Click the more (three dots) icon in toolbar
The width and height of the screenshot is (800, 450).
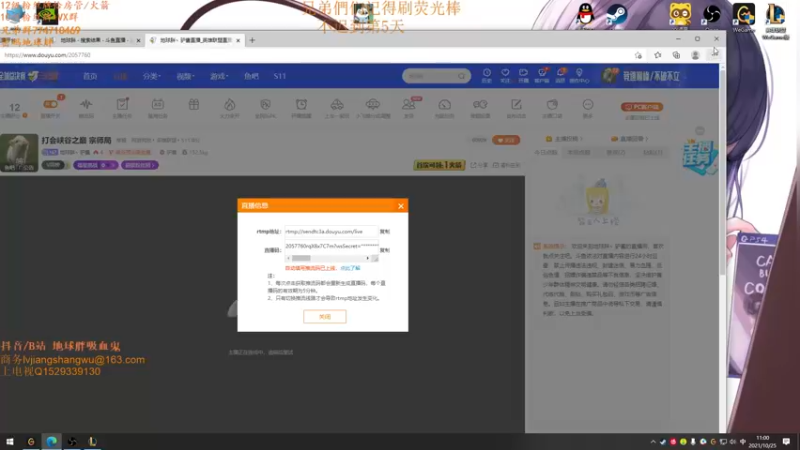click(588, 105)
